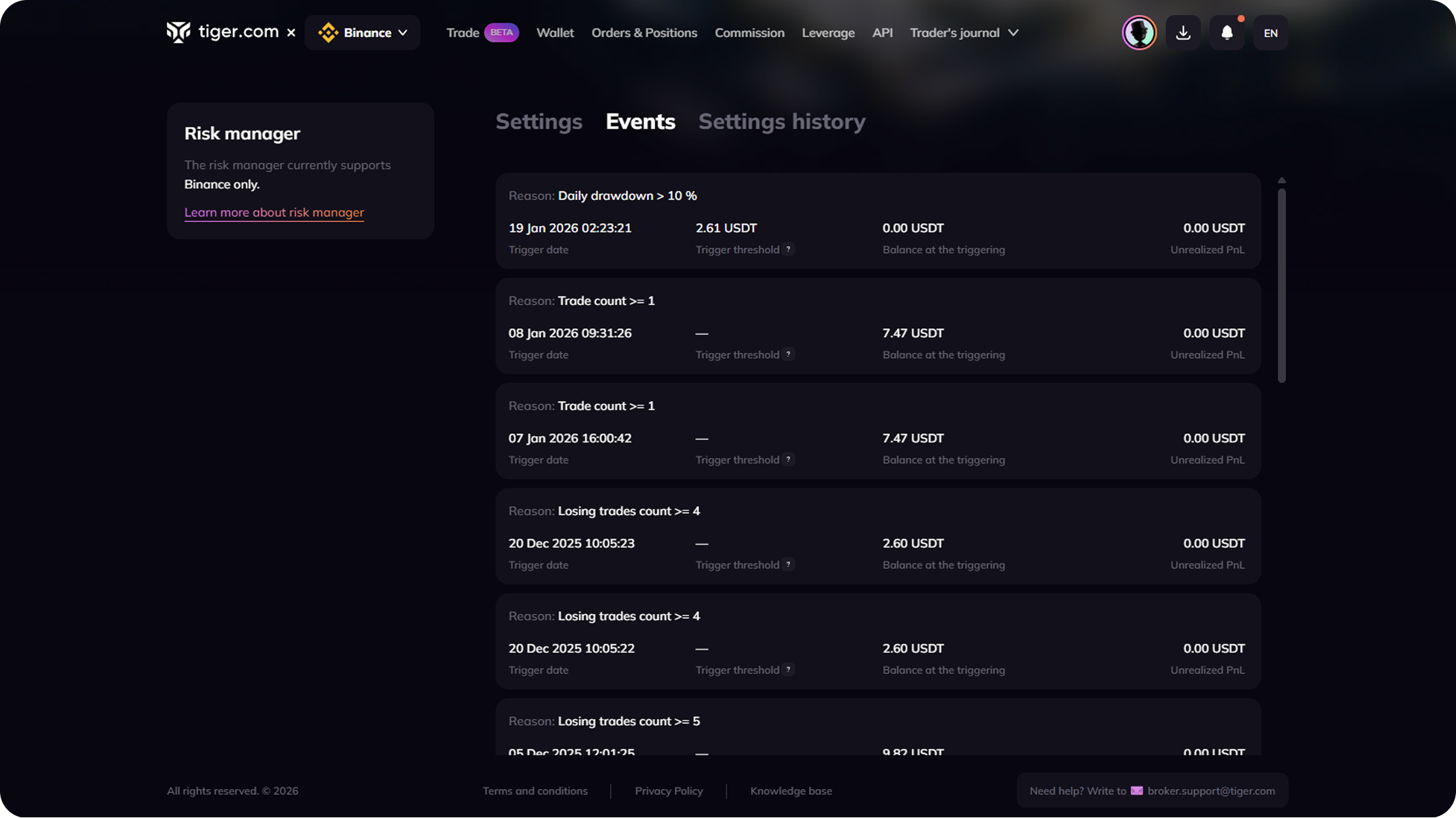Switch to the Settings history tab
1456x818 pixels.
pos(782,121)
